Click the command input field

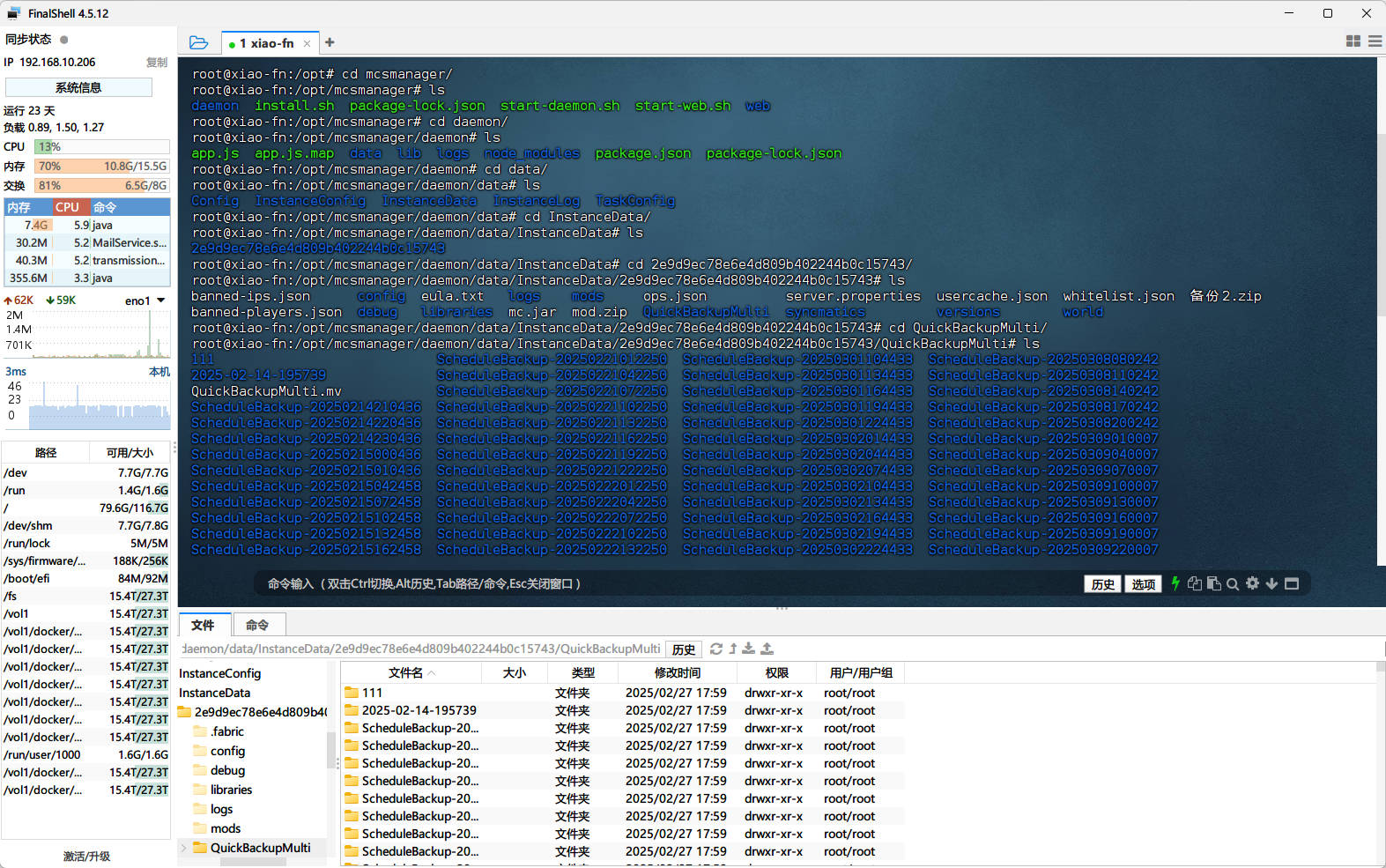[x=670, y=583]
